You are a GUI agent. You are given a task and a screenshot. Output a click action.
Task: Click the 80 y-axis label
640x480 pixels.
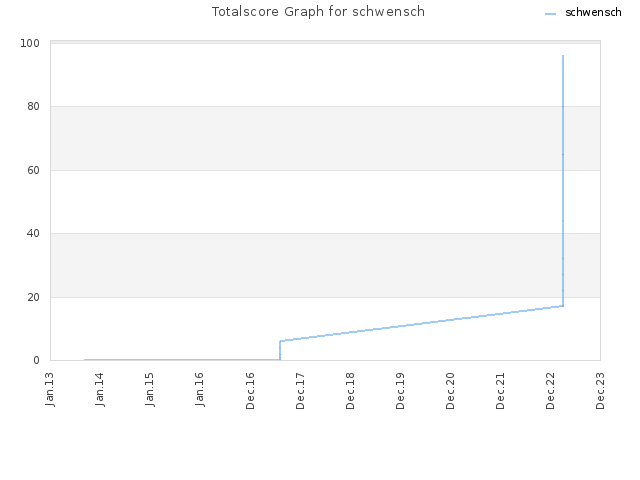33,107
